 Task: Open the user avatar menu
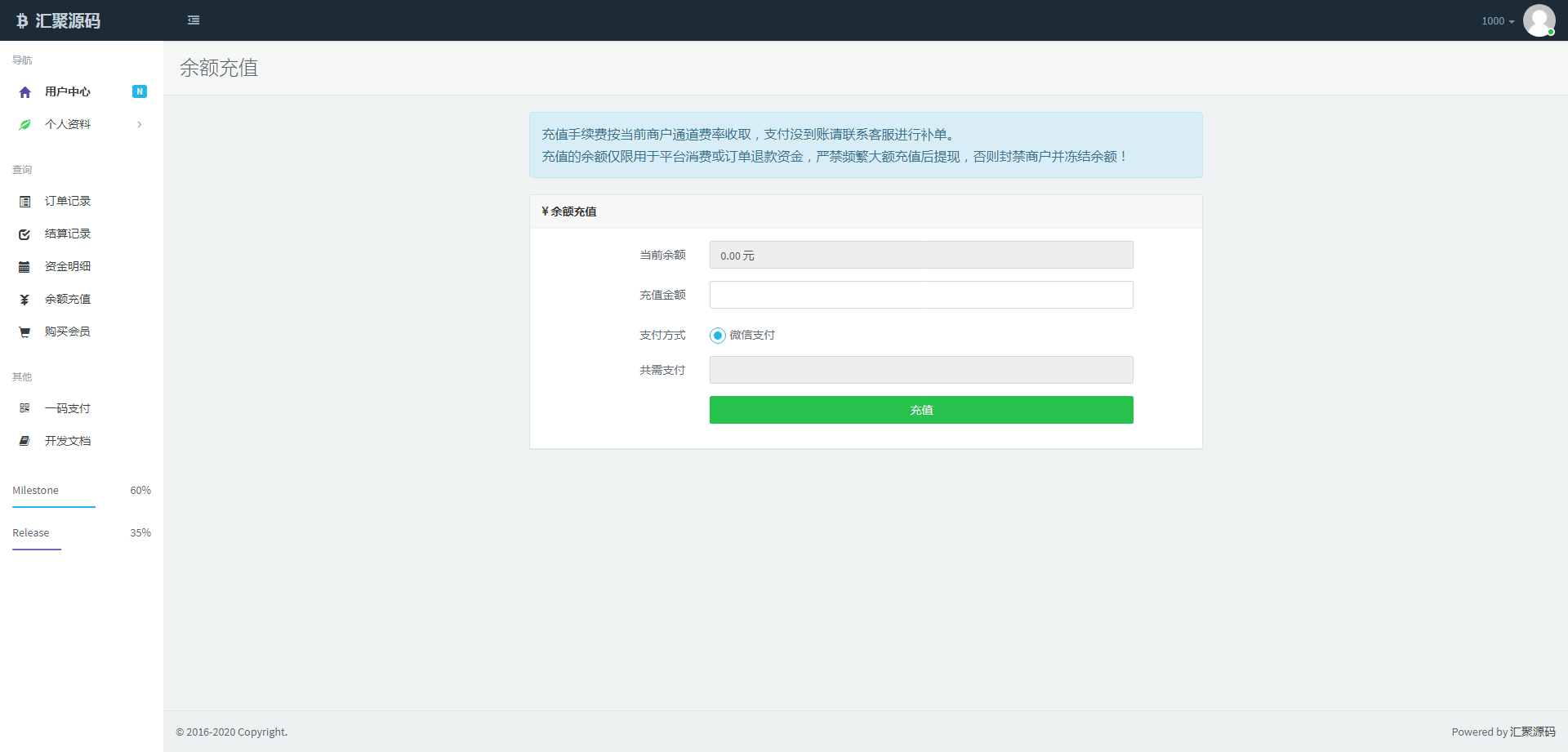1539,20
